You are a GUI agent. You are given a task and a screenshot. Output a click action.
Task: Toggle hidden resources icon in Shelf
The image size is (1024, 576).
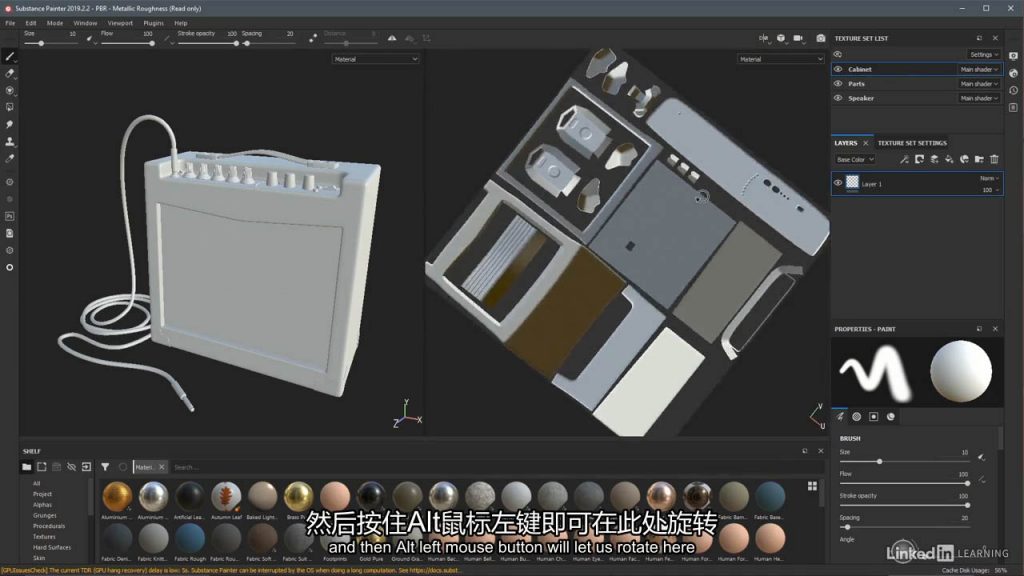(x=71, y=467)
